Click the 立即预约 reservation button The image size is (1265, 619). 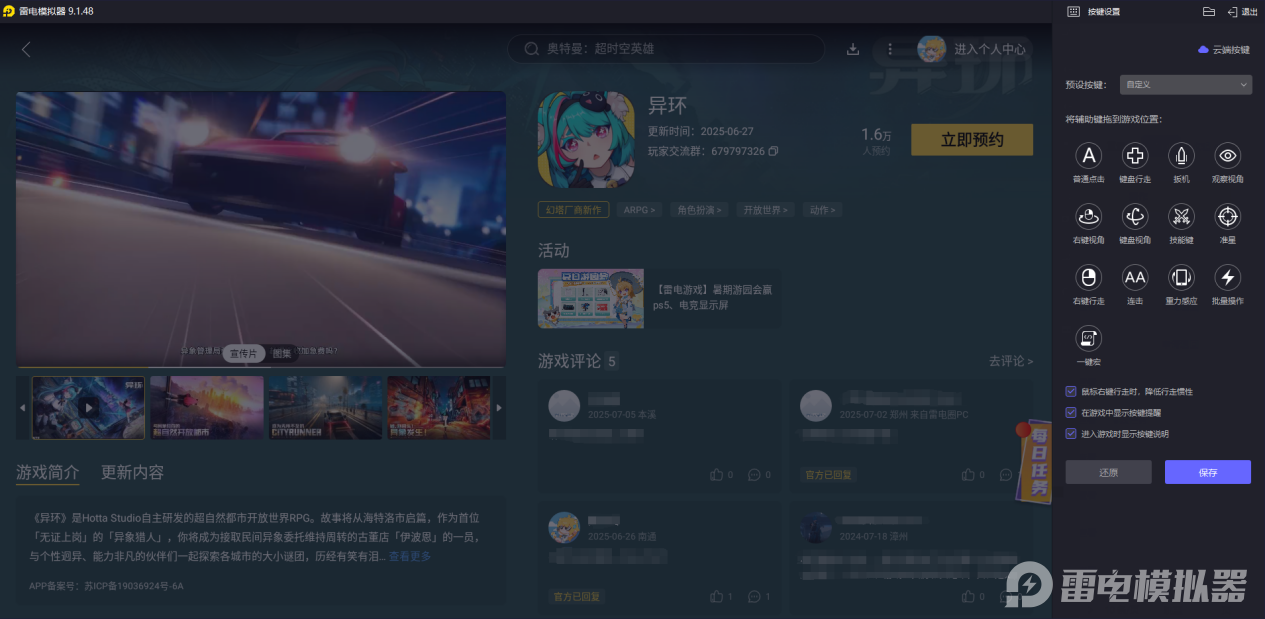click(971, 139)
